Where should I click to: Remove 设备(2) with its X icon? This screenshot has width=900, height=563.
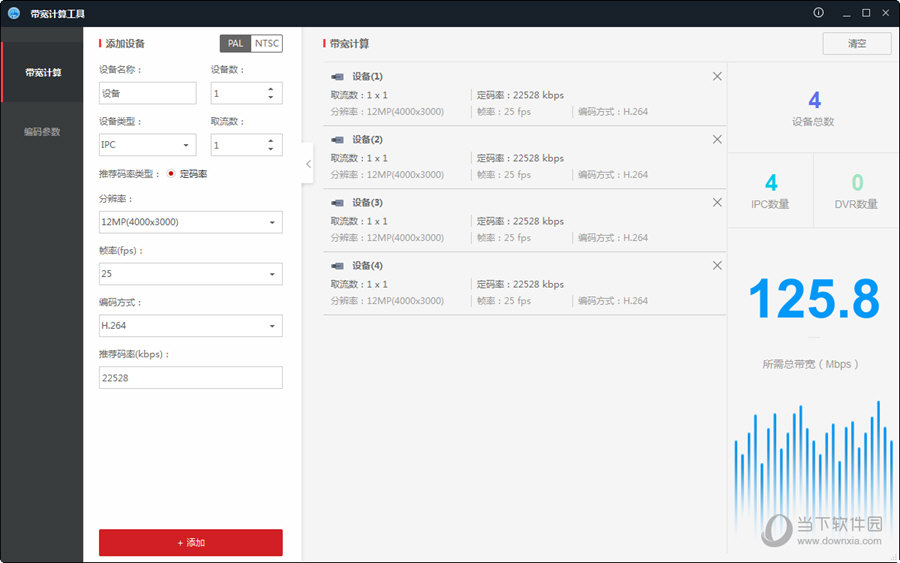(x=717, y=140)
